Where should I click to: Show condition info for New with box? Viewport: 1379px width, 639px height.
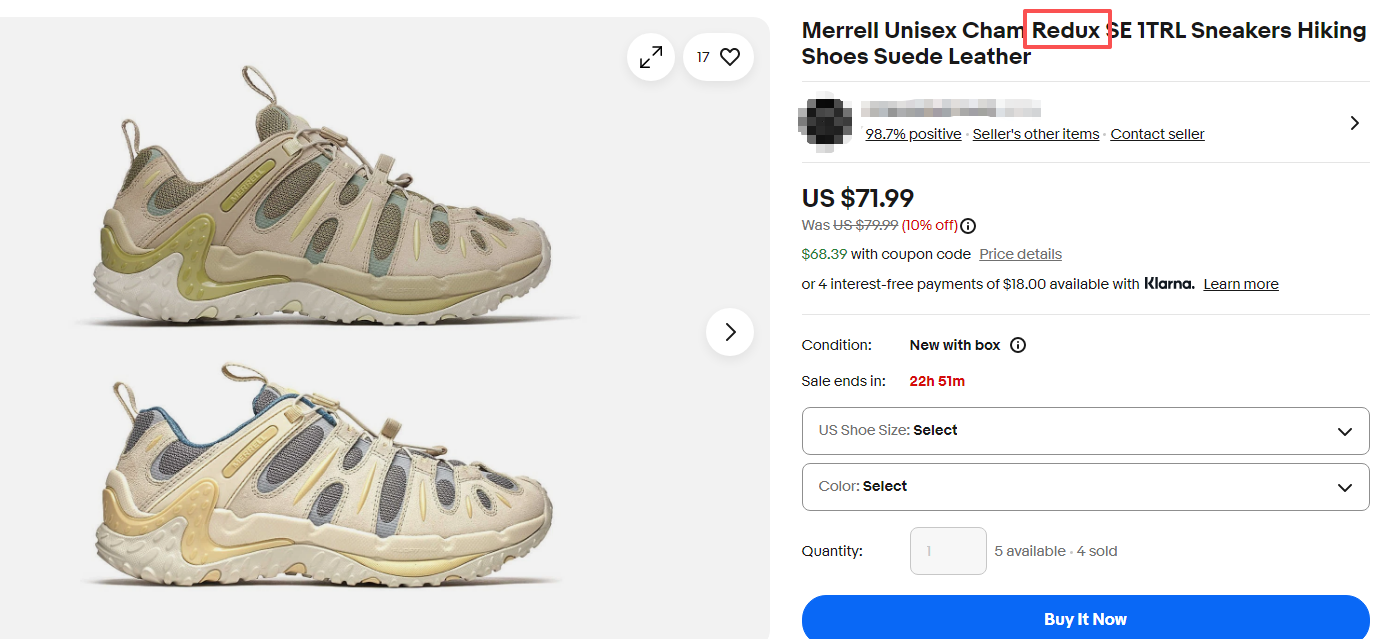[x=1018, y=345]
